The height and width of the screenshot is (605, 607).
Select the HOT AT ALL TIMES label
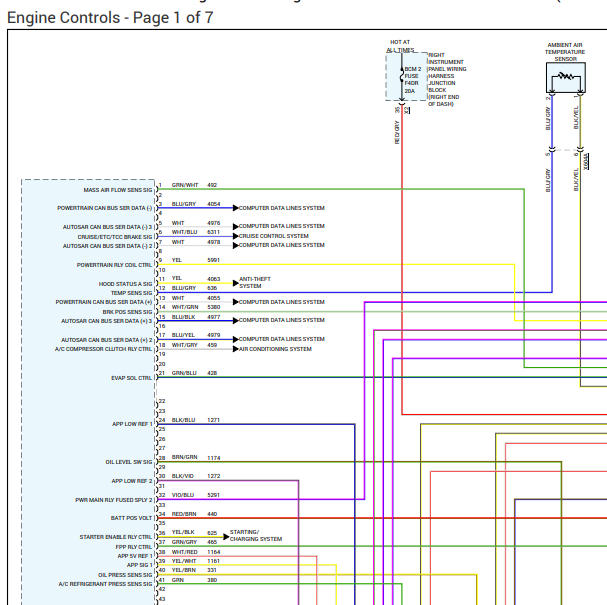pos(400,46)
